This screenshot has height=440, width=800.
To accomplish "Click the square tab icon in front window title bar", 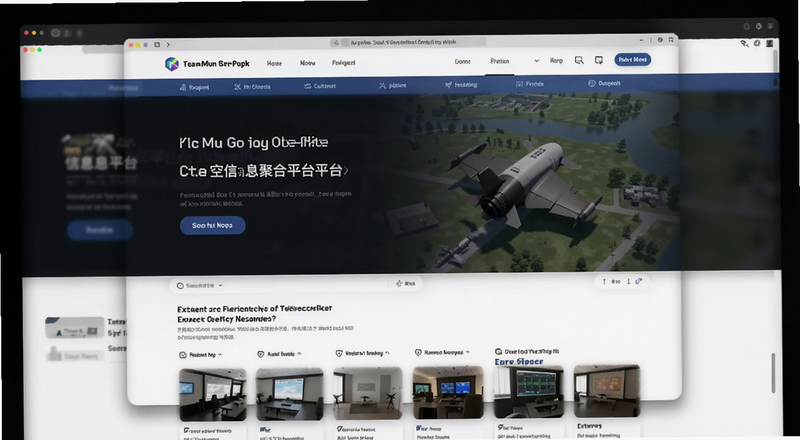I will (x=157, y=45).
